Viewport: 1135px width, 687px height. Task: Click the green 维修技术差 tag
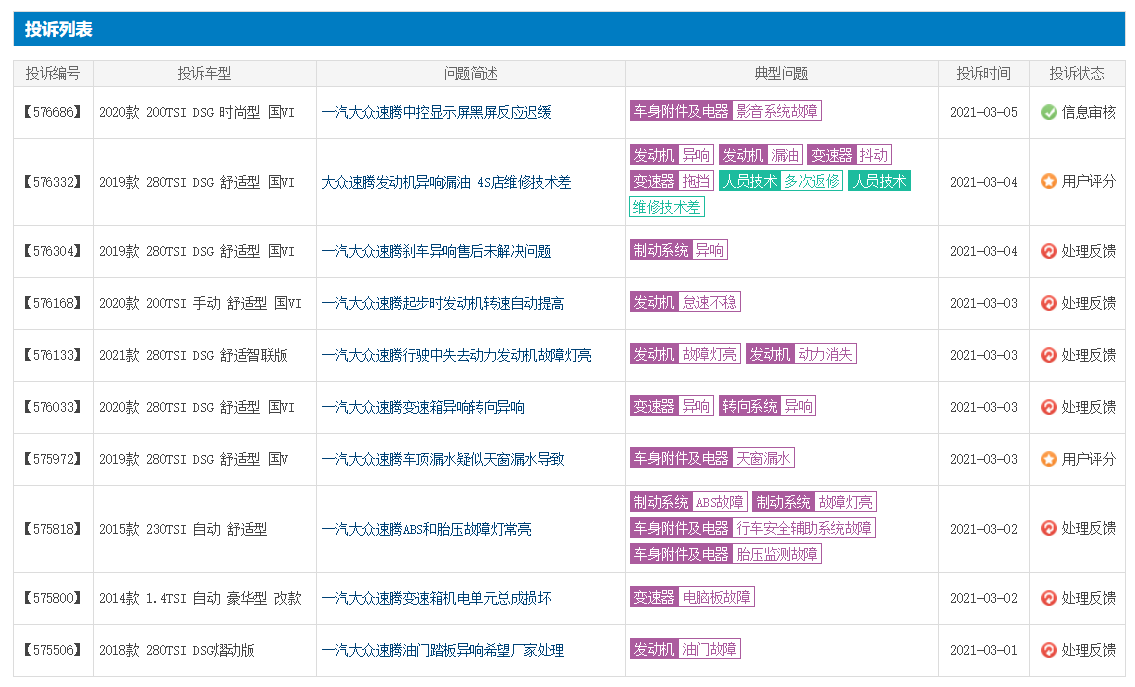click(666, 207)
